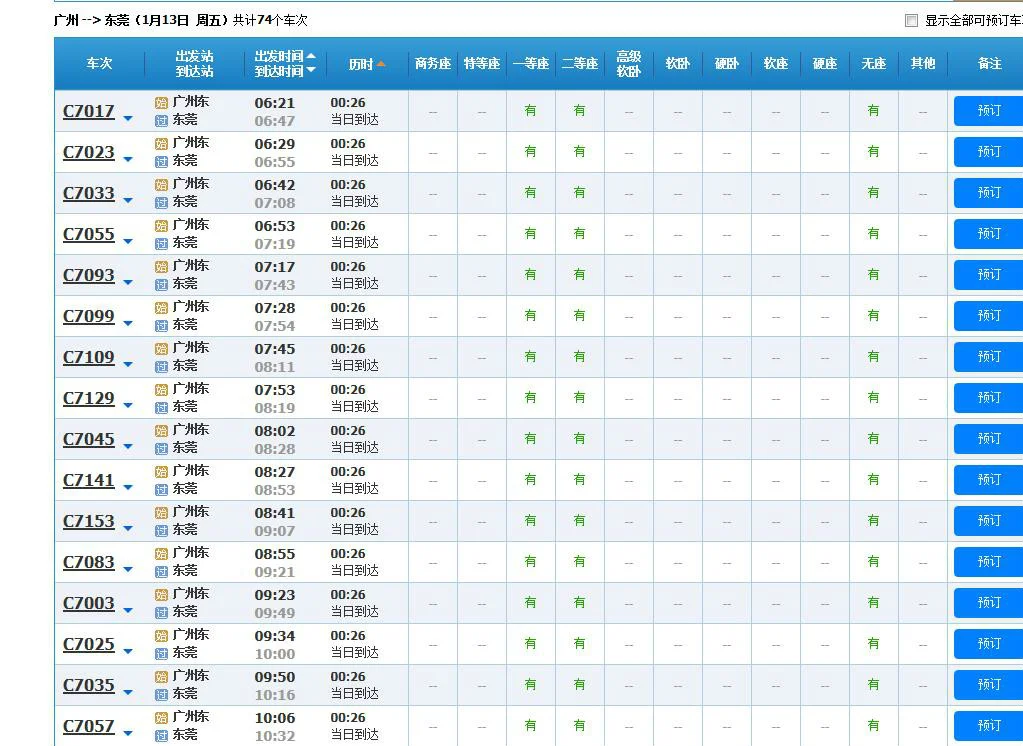Enable the 显示全部可预订车次 checkbox
The image size is (1023, 746).
tap(911, 19)
